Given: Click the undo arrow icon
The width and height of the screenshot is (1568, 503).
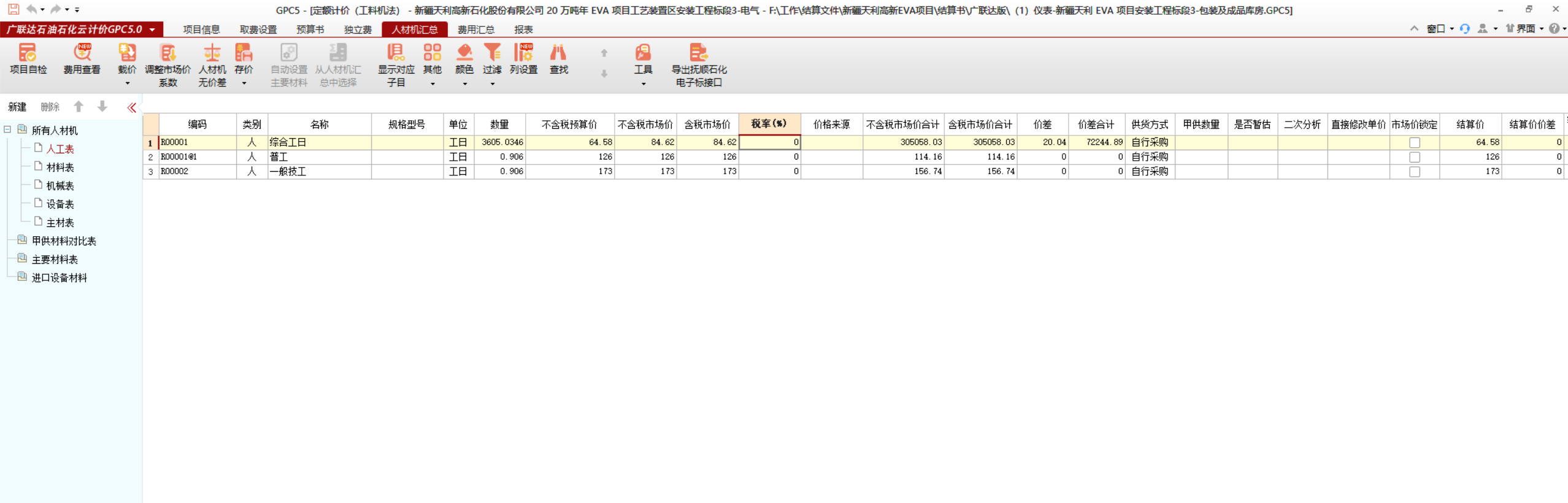Looking at the screenshot, I should pos(31,9).
